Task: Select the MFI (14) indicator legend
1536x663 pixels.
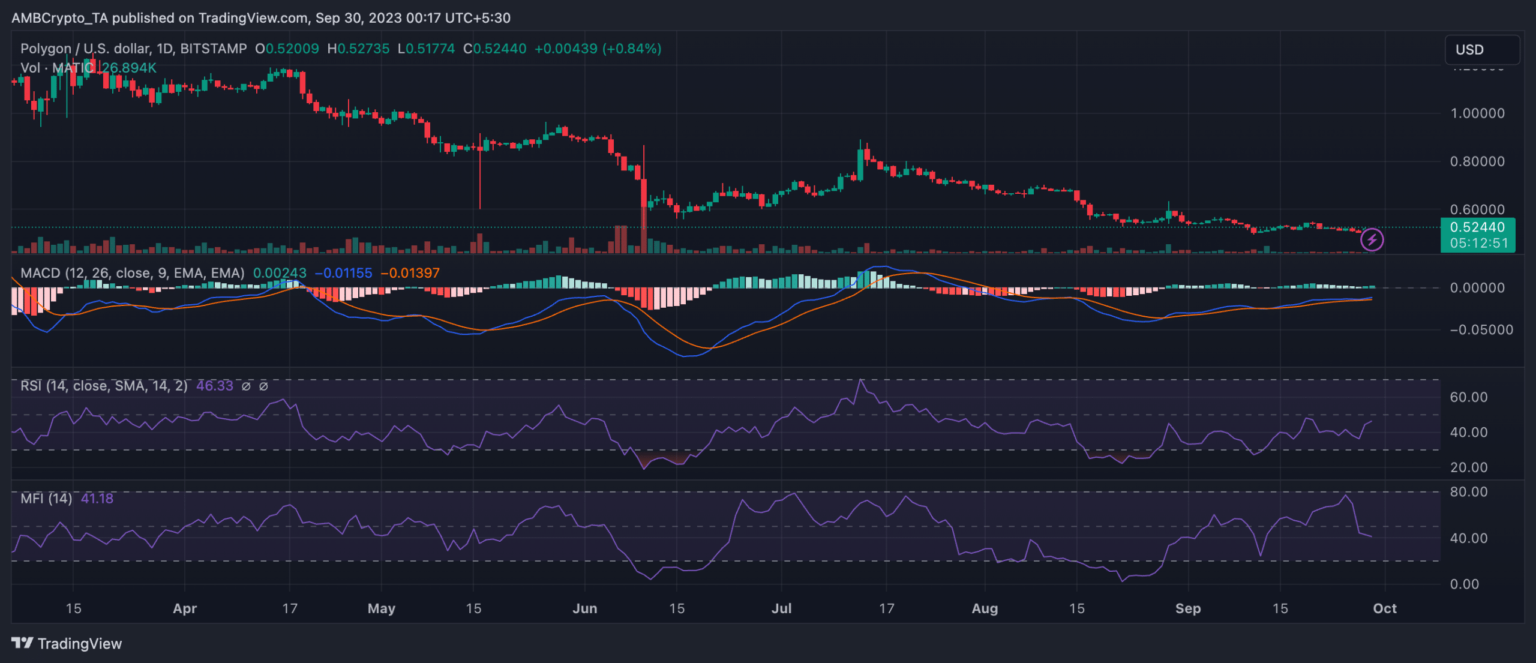Action: tap(46, 498)
